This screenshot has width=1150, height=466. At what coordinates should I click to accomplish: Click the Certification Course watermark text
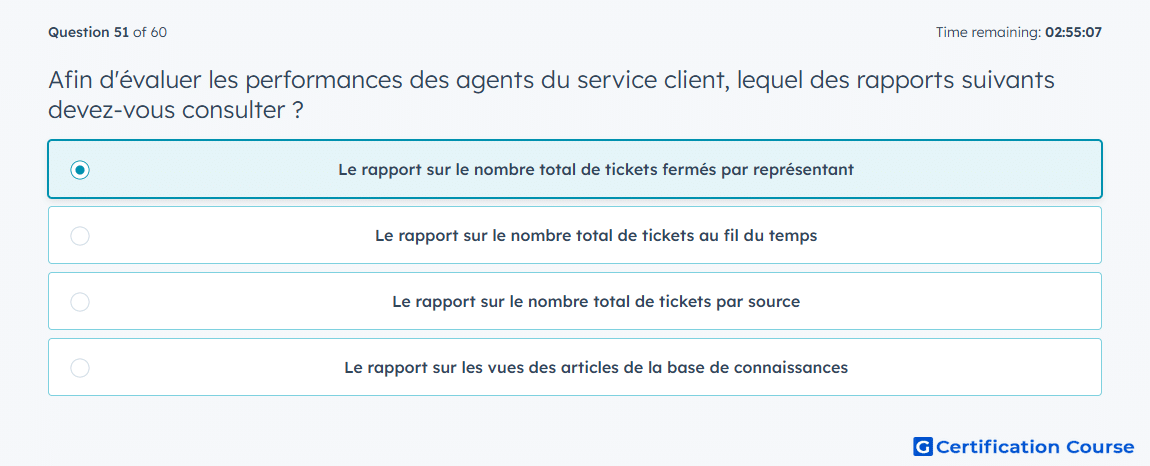pyautogui.click(x=1035, y=446)
